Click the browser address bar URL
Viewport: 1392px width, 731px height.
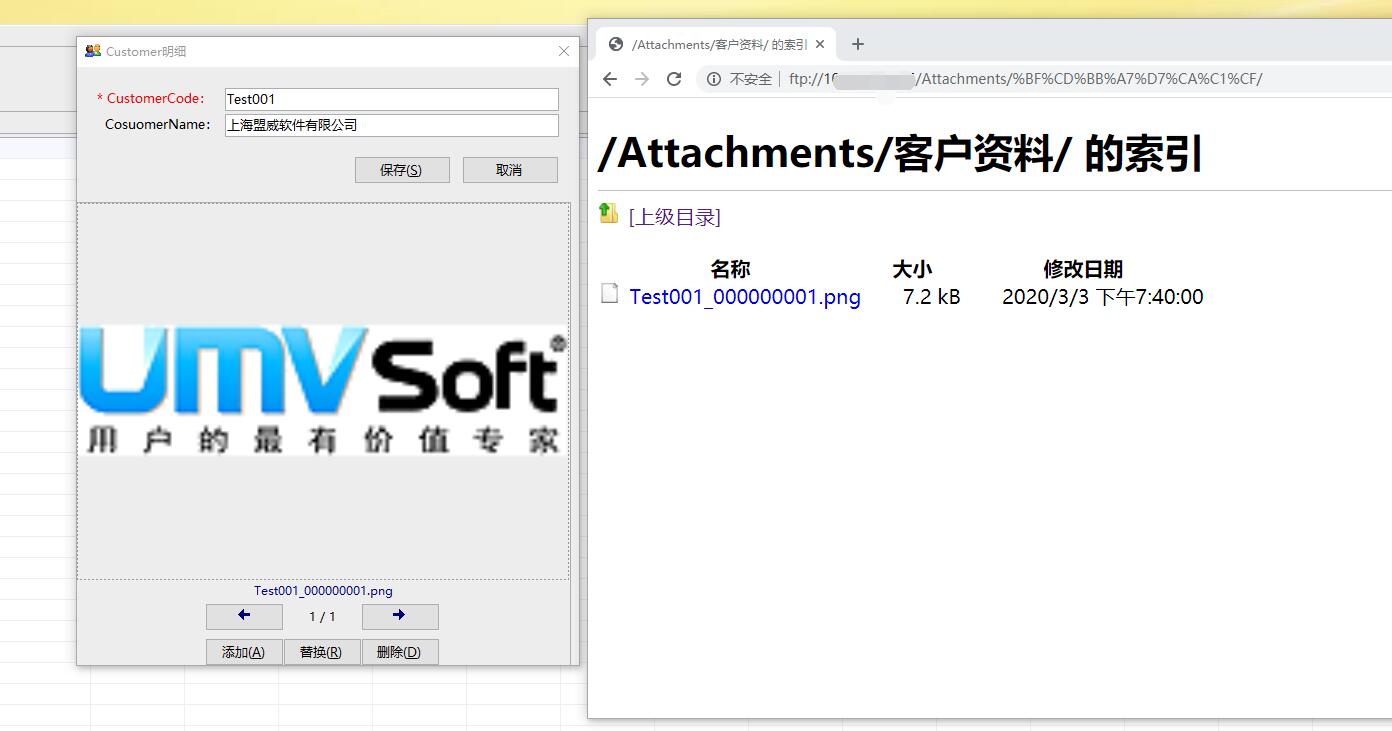click(1025, 79)
